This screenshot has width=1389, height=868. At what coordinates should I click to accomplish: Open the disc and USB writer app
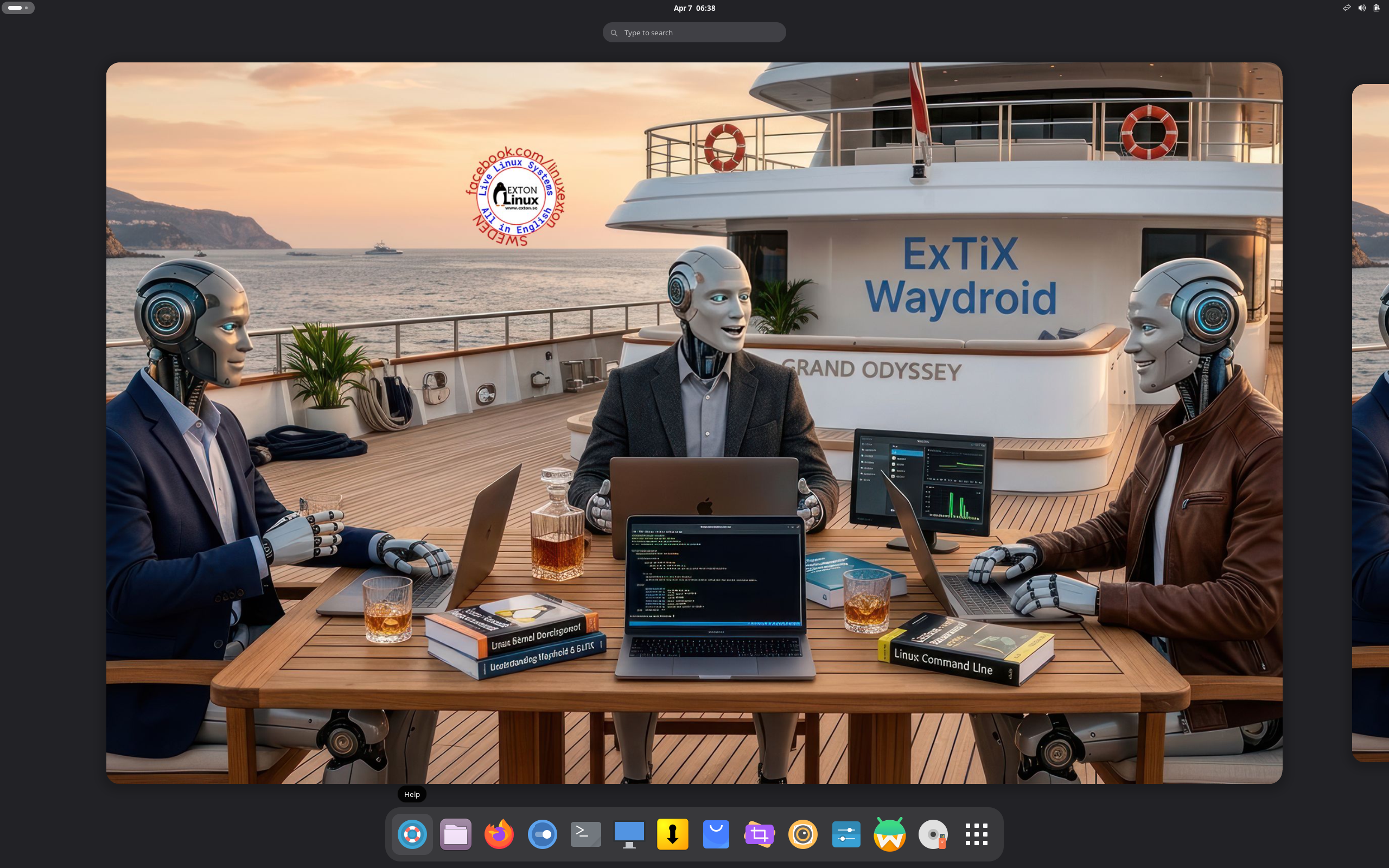click(x=933, y=834)
